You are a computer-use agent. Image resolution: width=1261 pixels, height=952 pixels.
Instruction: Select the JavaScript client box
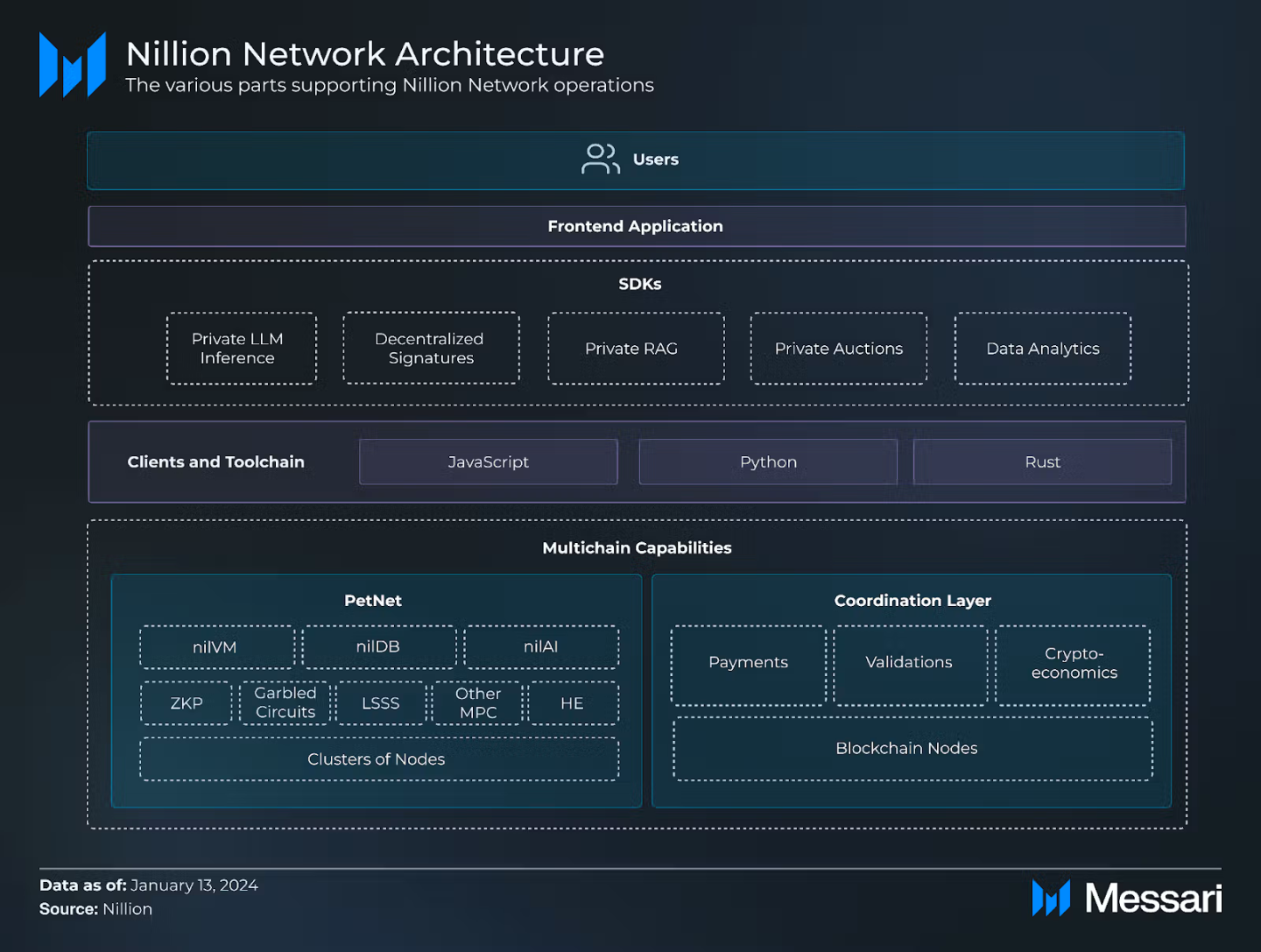point(488,462)
